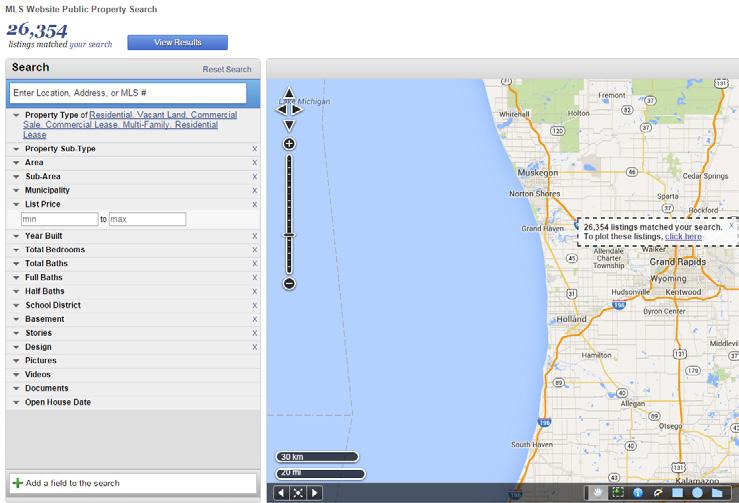
Task: Expand the Full Baths section
Action: click(16, 278)
